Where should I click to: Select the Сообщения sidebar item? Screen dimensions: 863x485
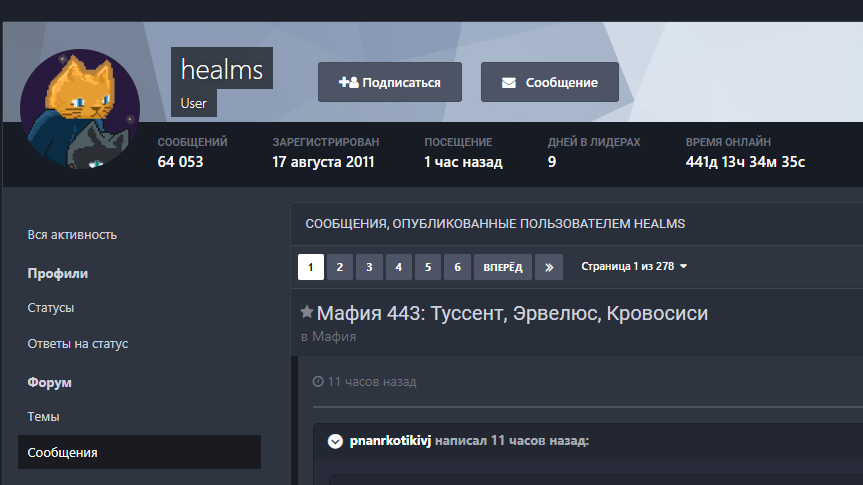pyautogui.click(x=139, y=452)
